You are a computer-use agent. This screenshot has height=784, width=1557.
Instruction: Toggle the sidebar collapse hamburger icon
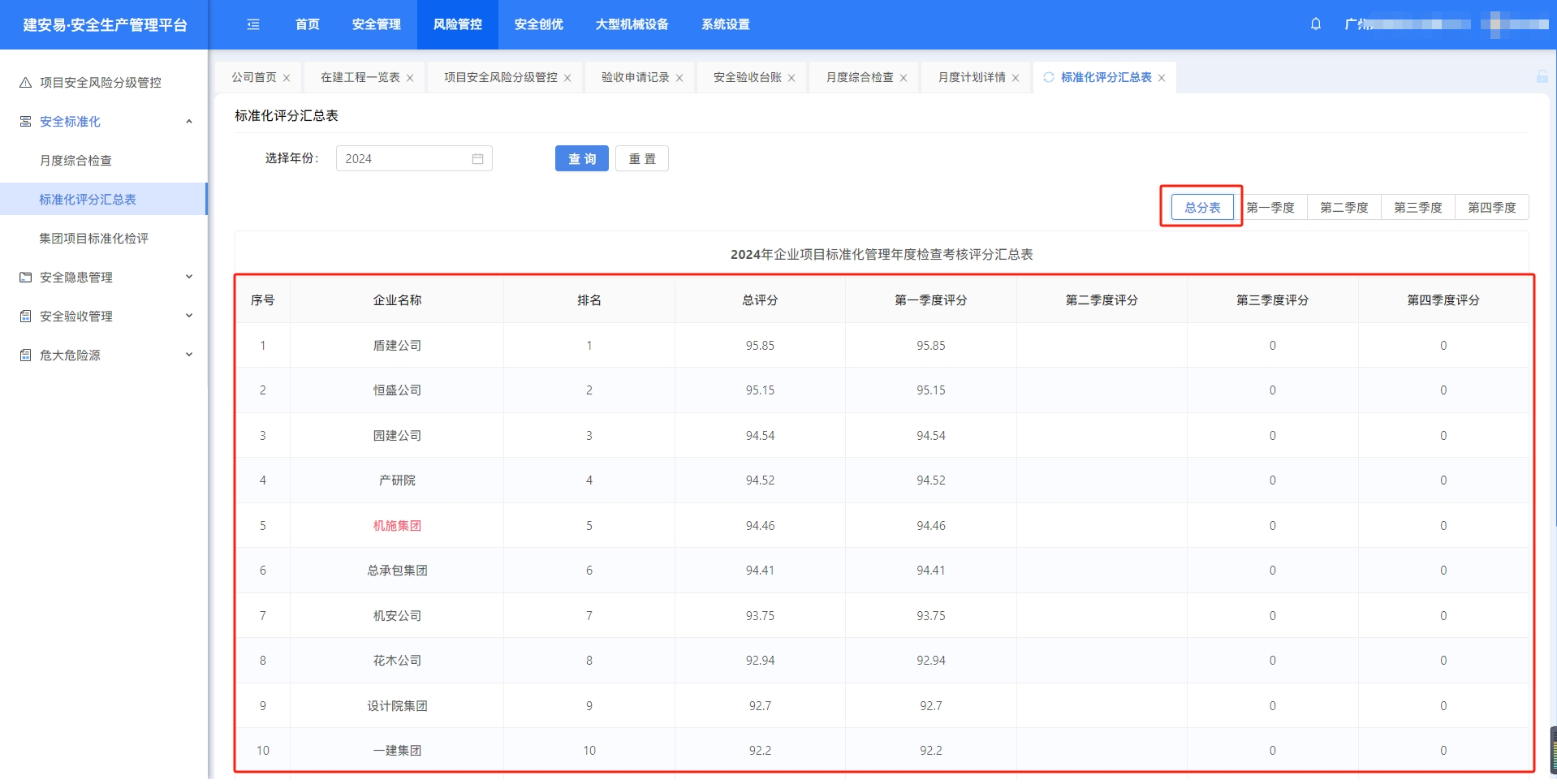tap(253, 24)
